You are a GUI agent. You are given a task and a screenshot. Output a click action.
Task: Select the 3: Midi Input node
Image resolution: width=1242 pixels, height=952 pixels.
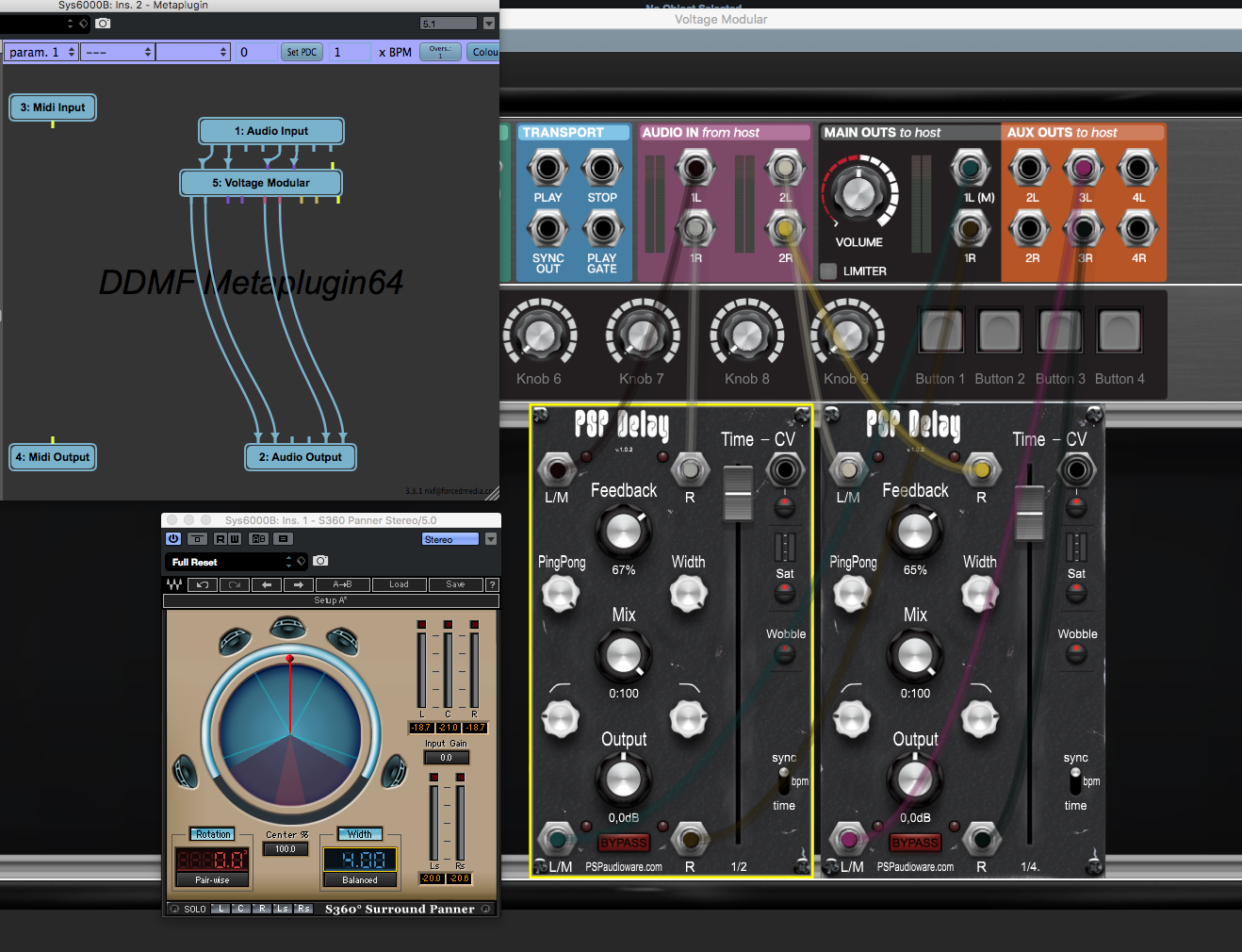click(53, 107)
